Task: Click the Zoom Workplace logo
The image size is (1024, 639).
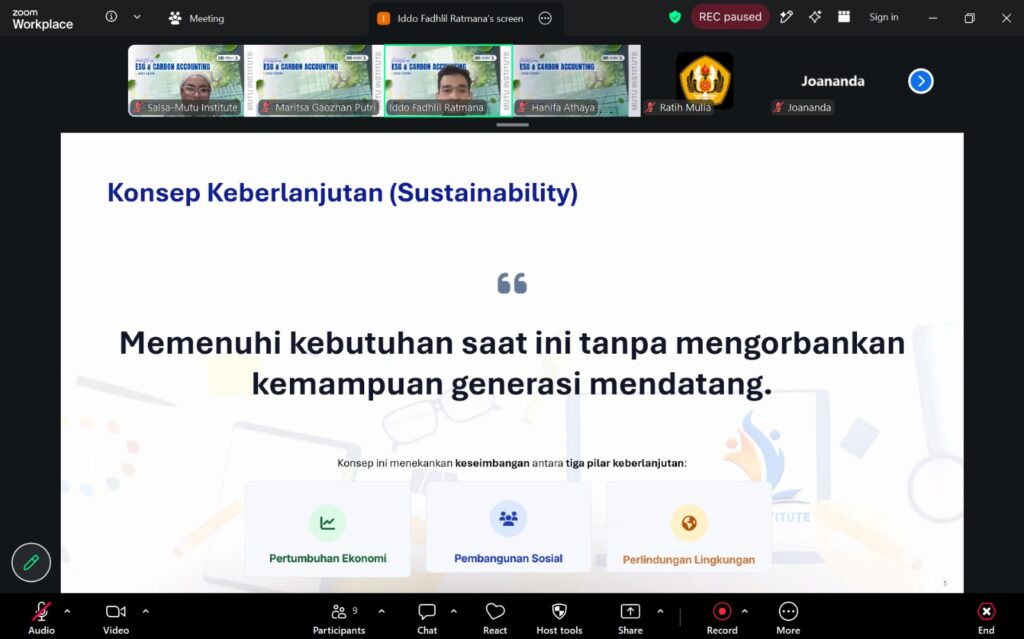Action: coord(42,19)
